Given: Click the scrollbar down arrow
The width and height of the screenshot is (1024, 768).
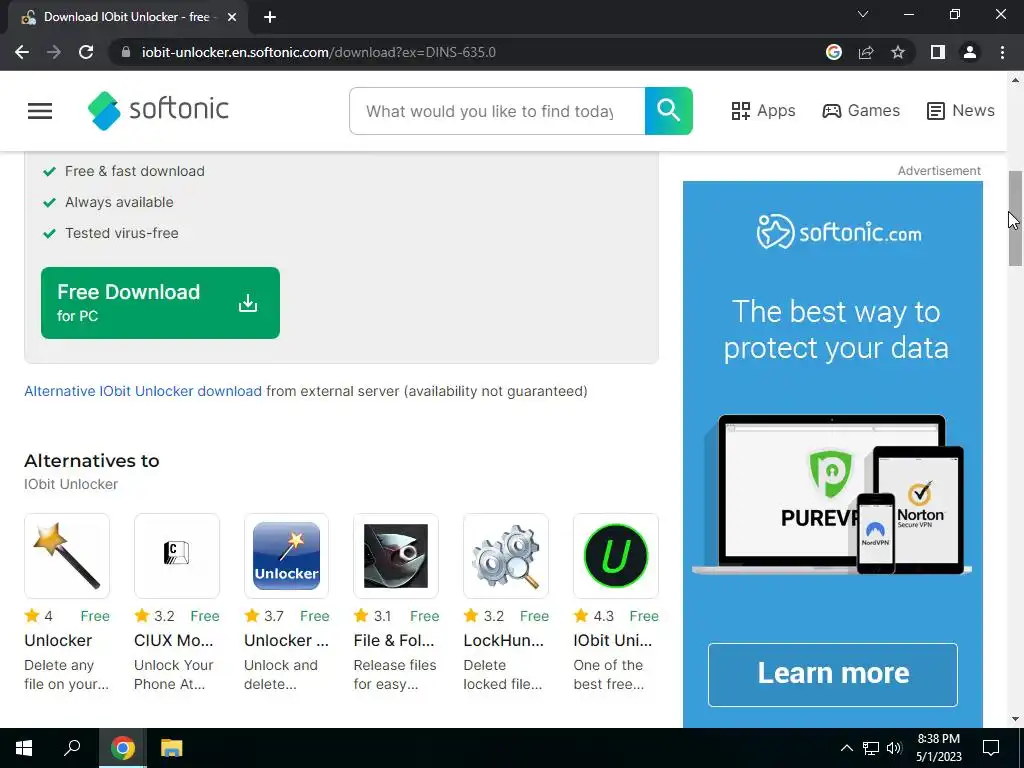Looking at the screenshot, I should click(1015, 719).
